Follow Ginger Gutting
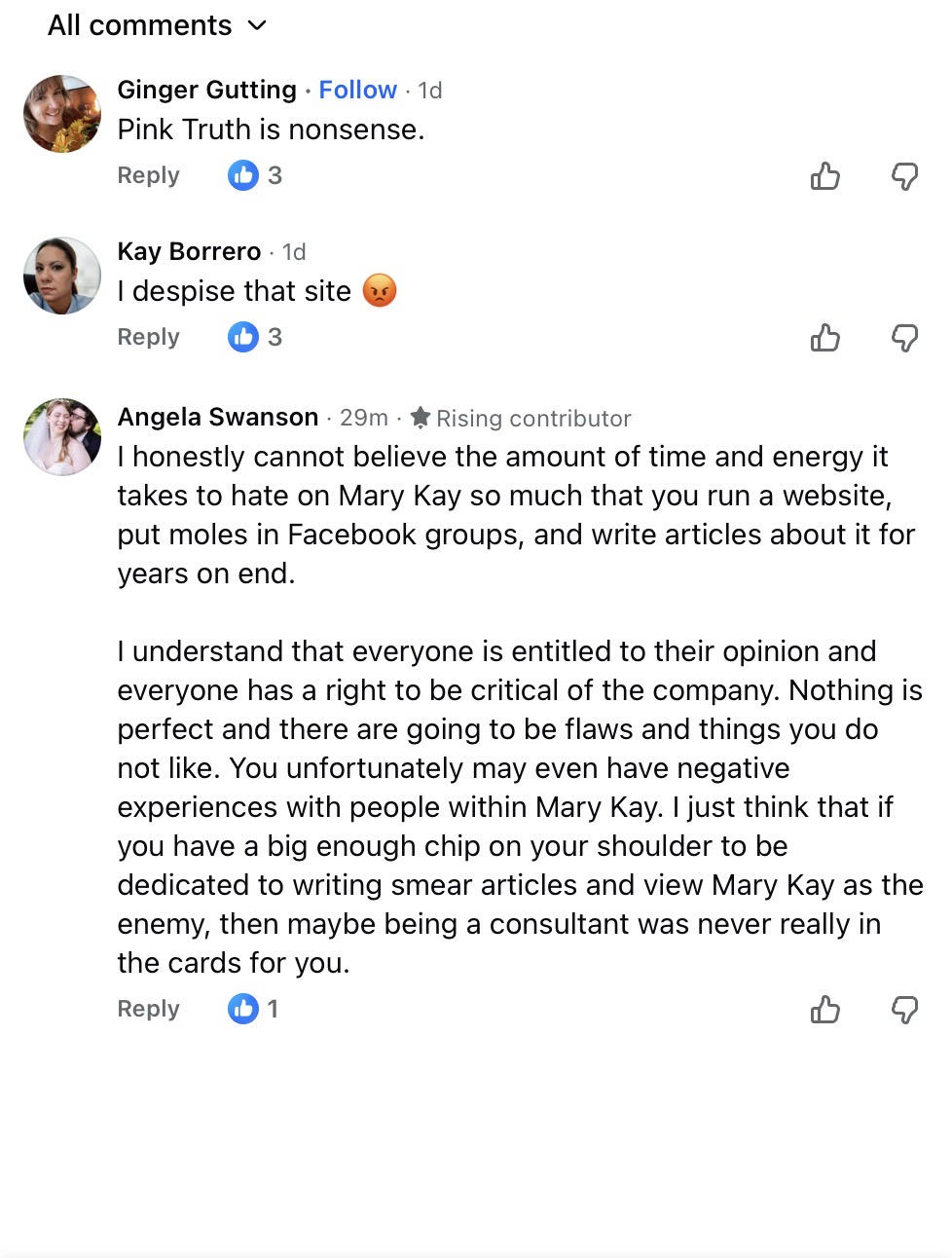 [x=357, y=90]
